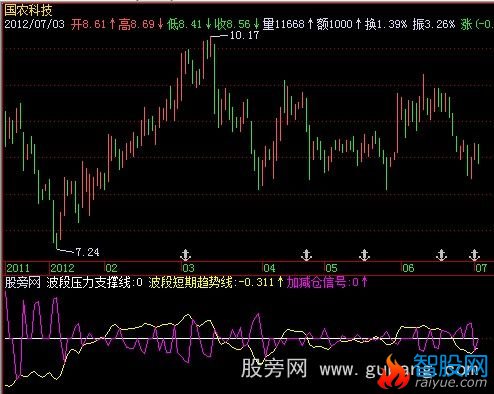494x394 pixels.
Task: Click the indicator label 波段压力支撑线:0
Action: [95, 283]
